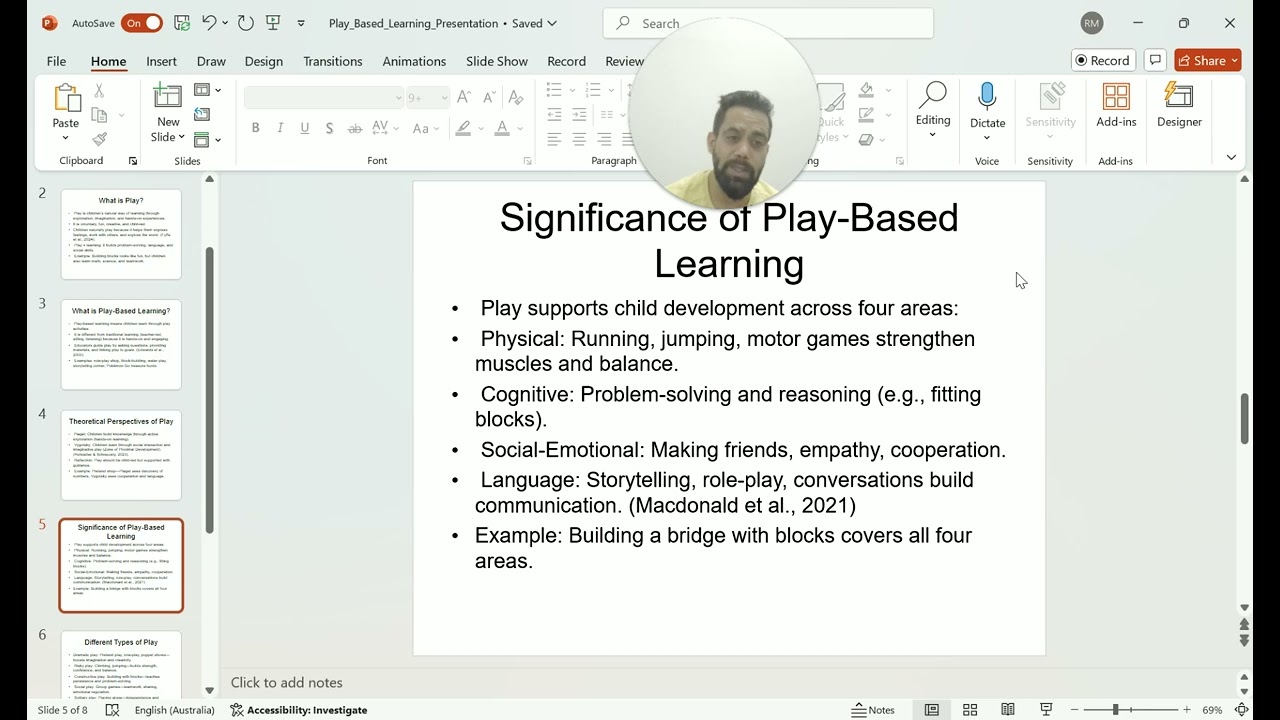Click the Bullets list icon
The image size is (1280, 720).
point(555,90)
